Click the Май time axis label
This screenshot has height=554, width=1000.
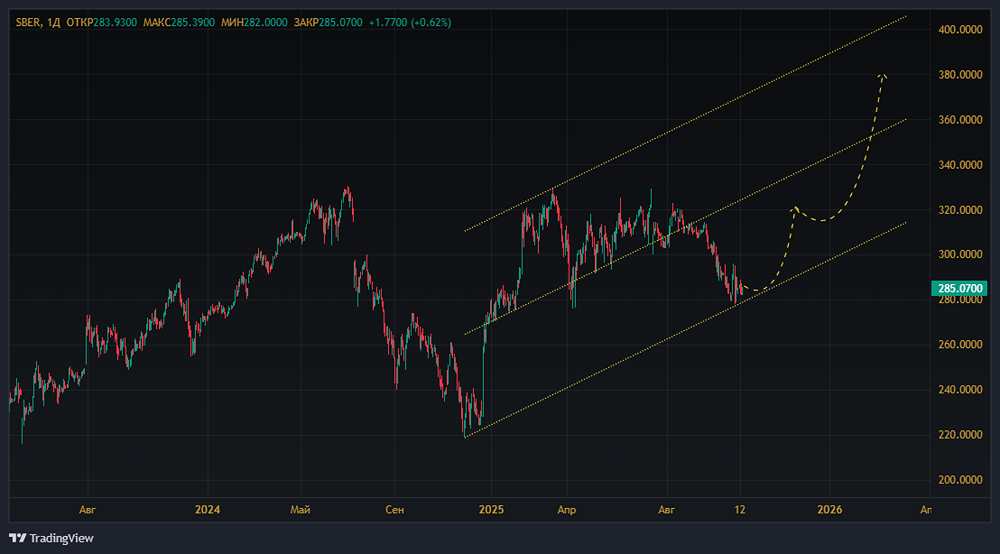coord(300,509)
